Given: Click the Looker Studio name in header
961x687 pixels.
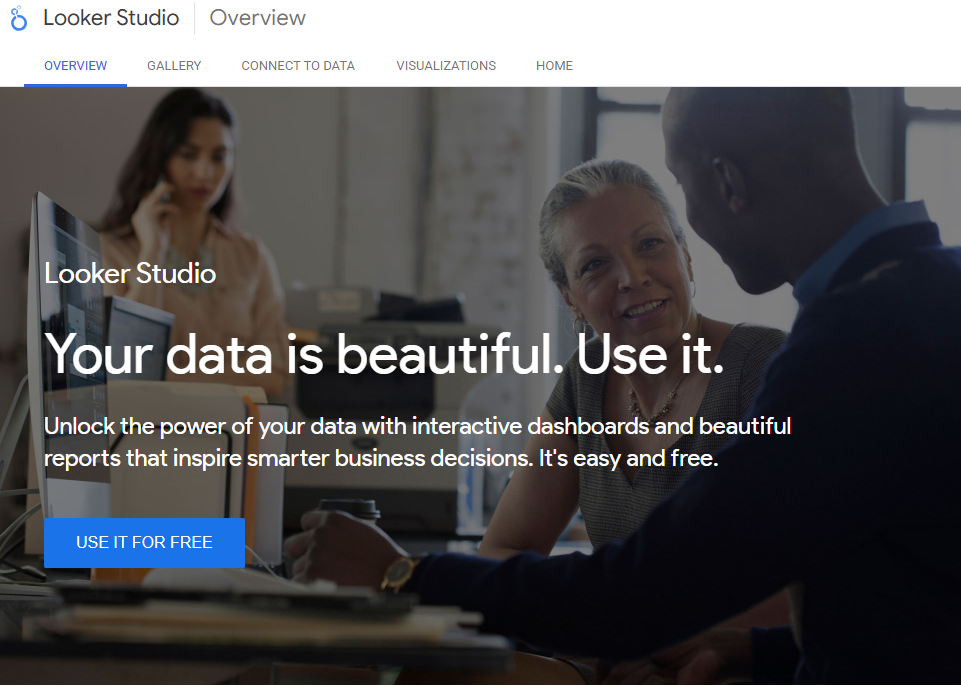Looking at the screenshot, I should coord(111,18).
